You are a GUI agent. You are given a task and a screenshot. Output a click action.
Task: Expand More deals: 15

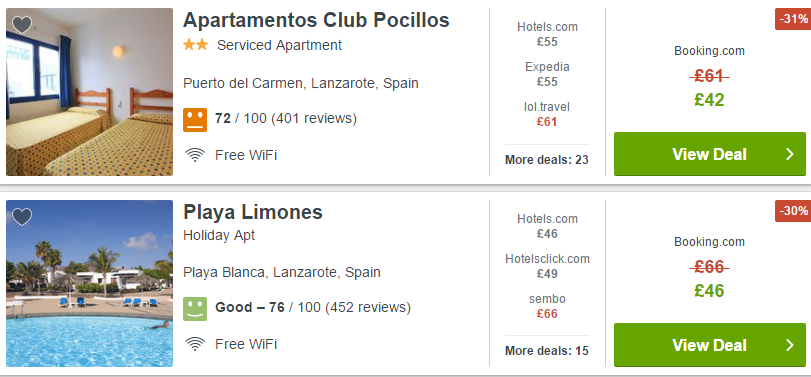547,351
